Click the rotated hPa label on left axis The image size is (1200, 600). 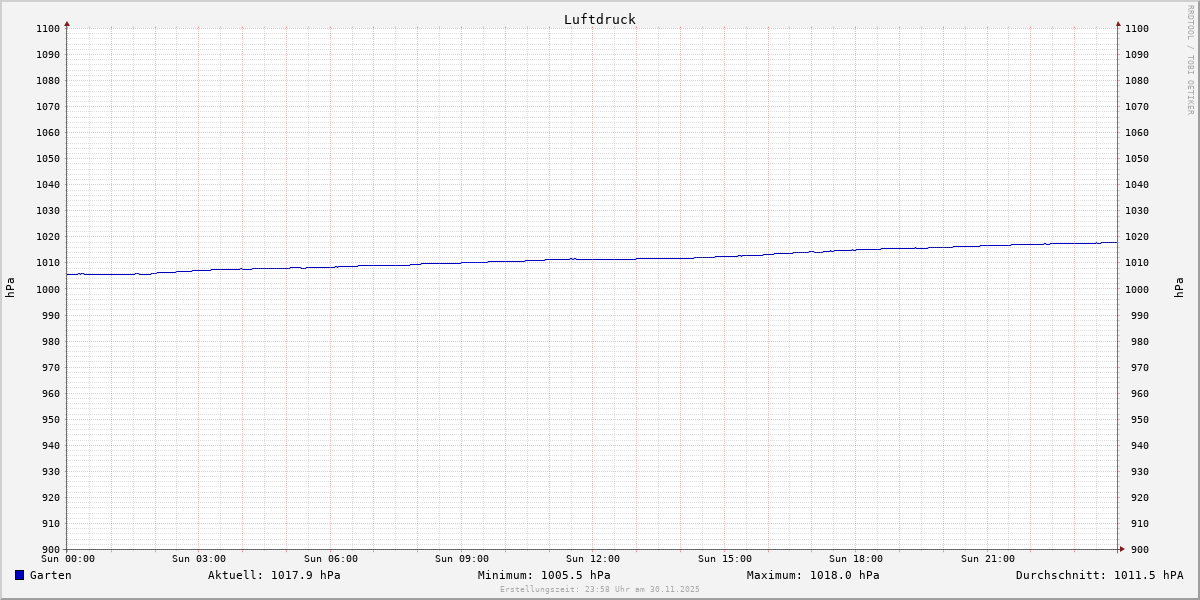point(10,288)
